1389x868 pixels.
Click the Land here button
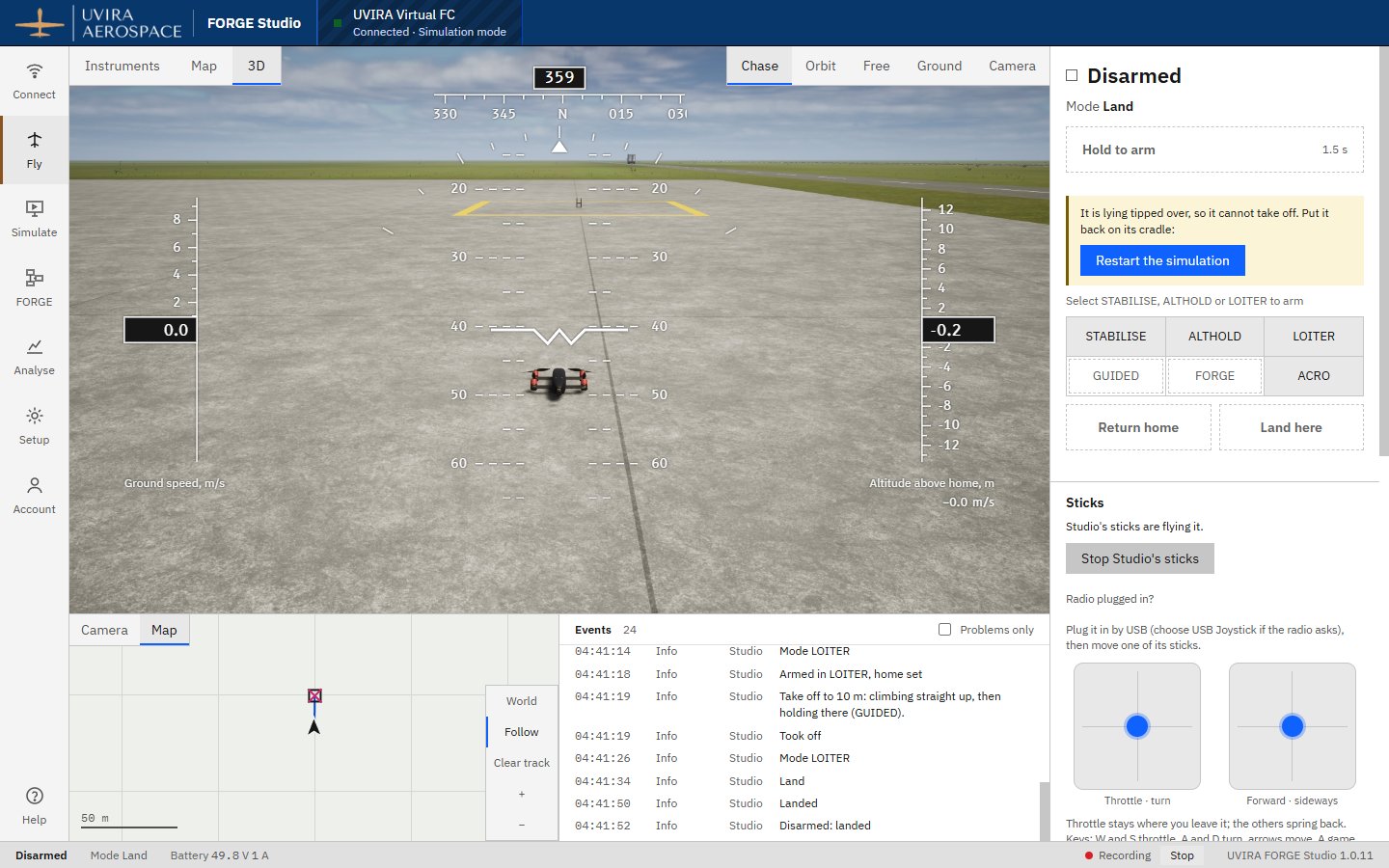point(1291,427)
